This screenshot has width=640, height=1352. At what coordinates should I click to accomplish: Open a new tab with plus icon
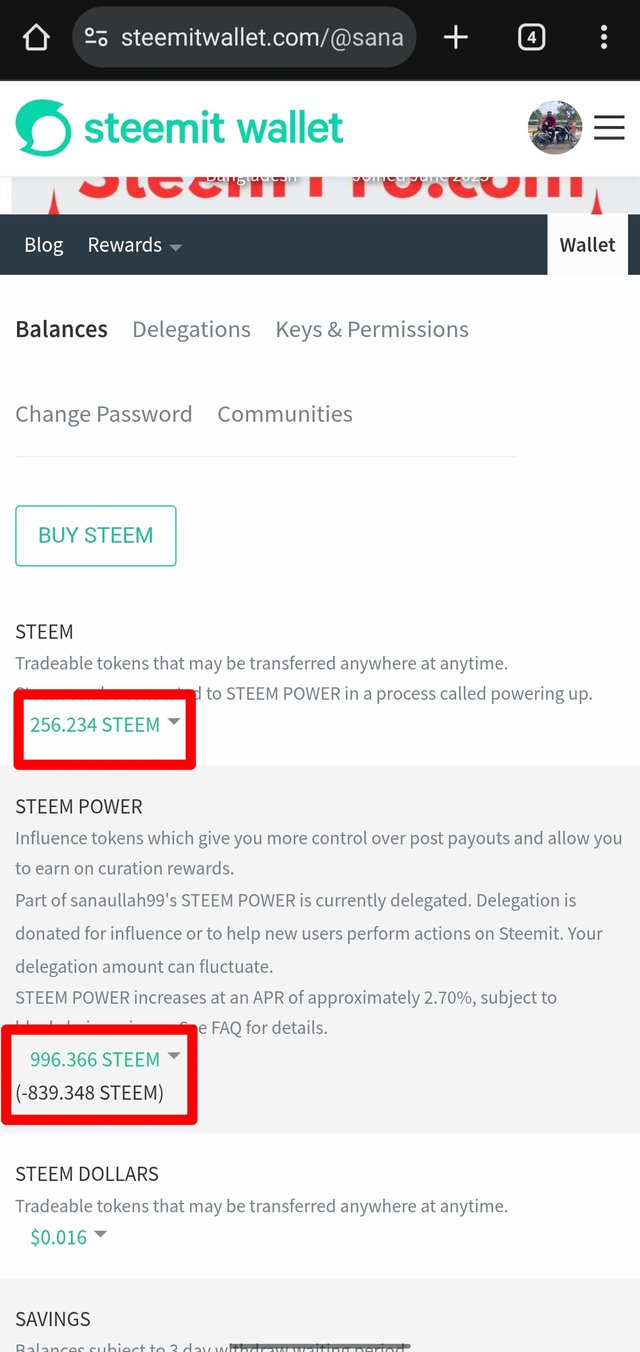point(456,38)
